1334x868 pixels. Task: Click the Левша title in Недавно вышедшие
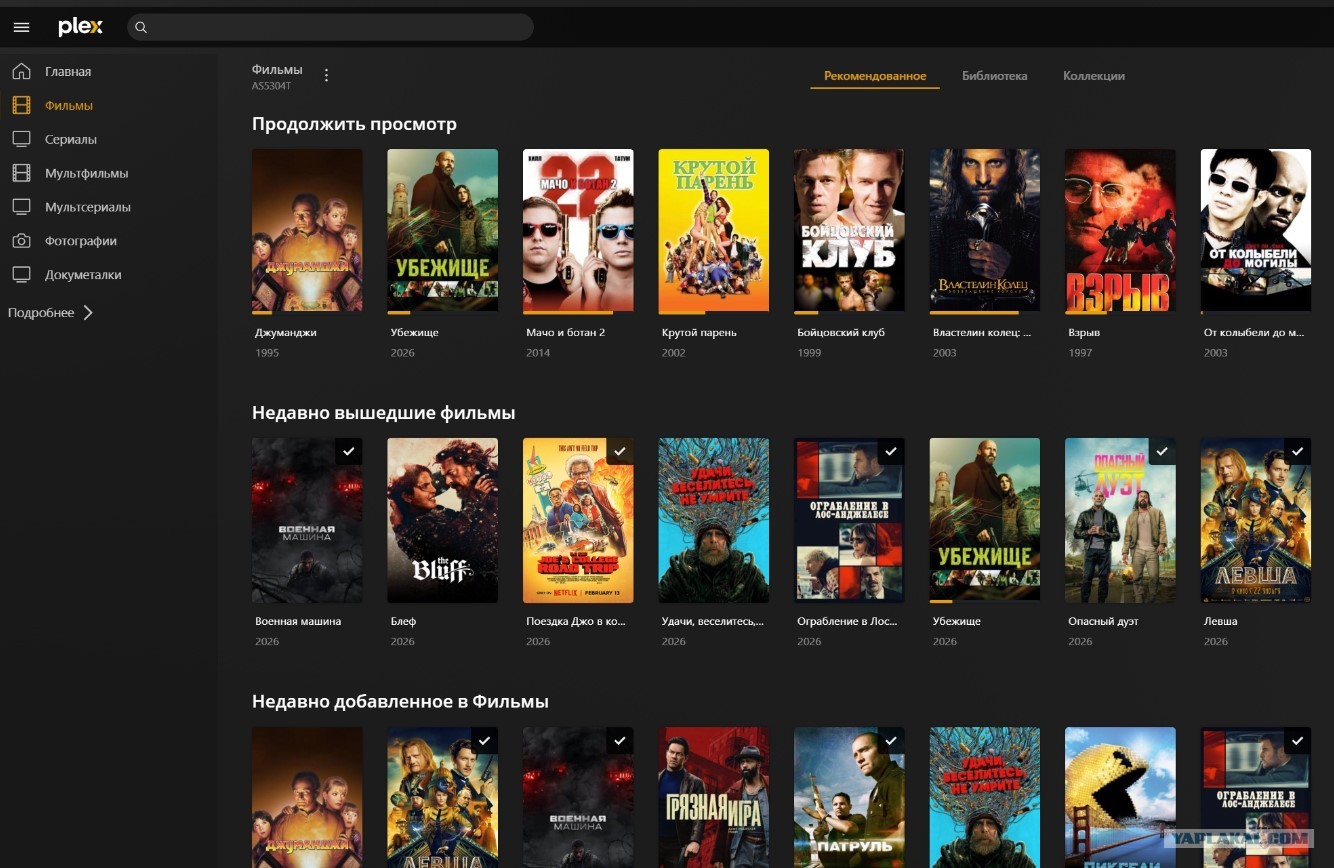pyautogui.click(x=1221, y=621)
